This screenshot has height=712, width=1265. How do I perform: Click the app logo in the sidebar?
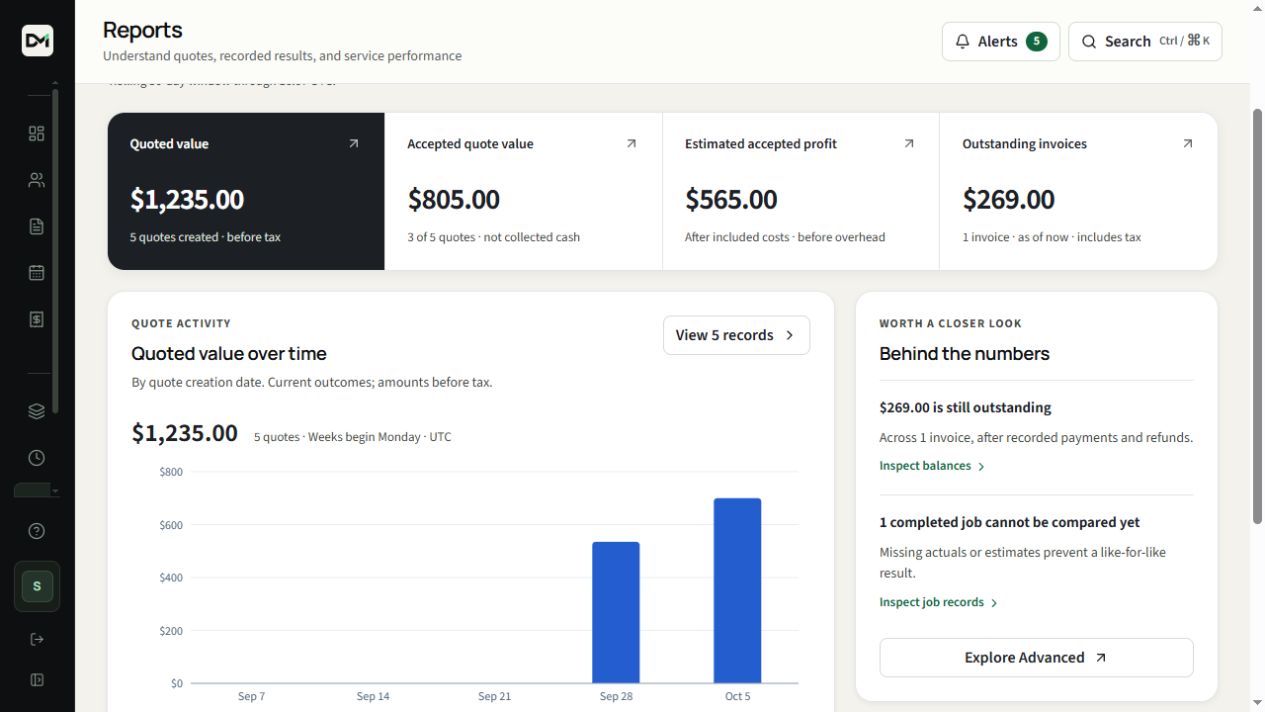pos(37,40)
